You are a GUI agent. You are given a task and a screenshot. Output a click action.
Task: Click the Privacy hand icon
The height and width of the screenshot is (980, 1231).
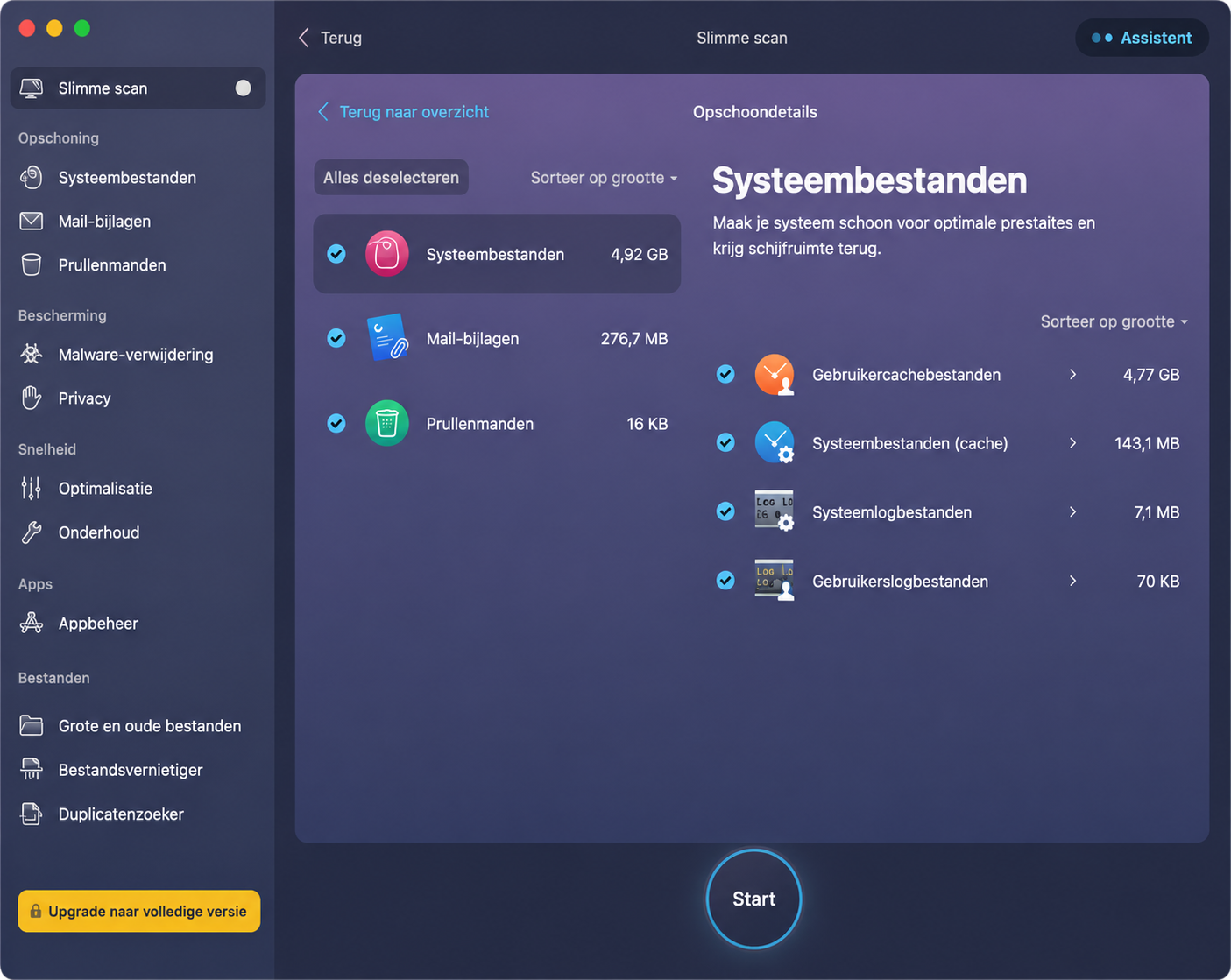pyautogui.click(x=32, y=398)
